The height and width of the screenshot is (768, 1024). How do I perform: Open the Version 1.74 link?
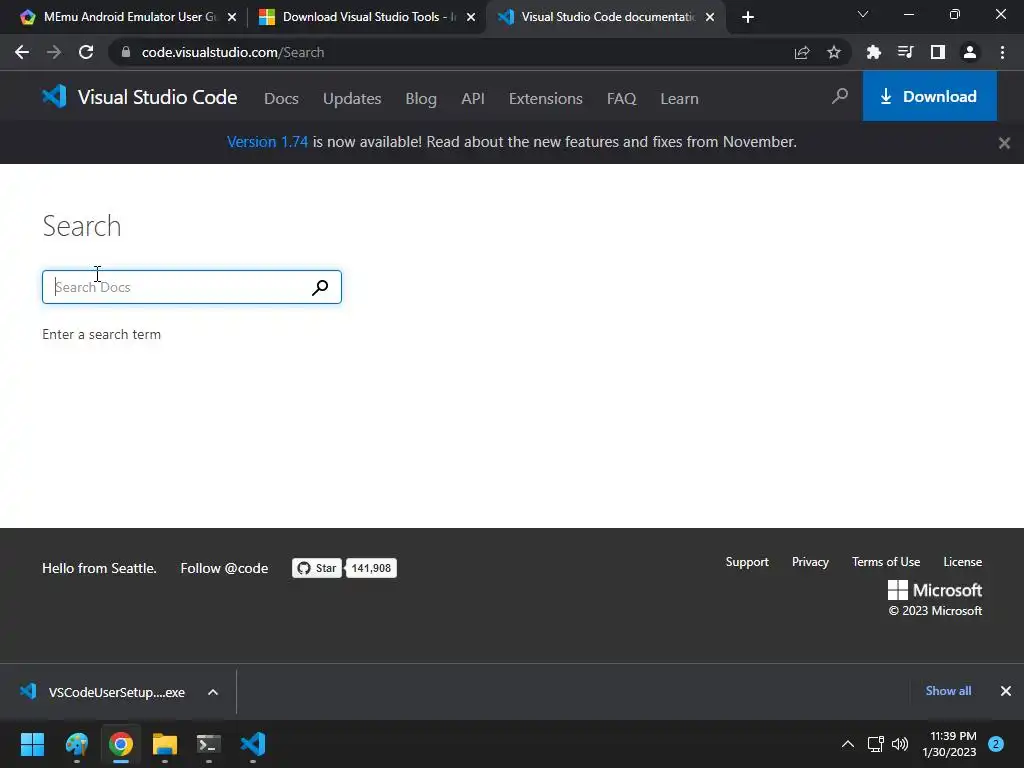(267, 142)
